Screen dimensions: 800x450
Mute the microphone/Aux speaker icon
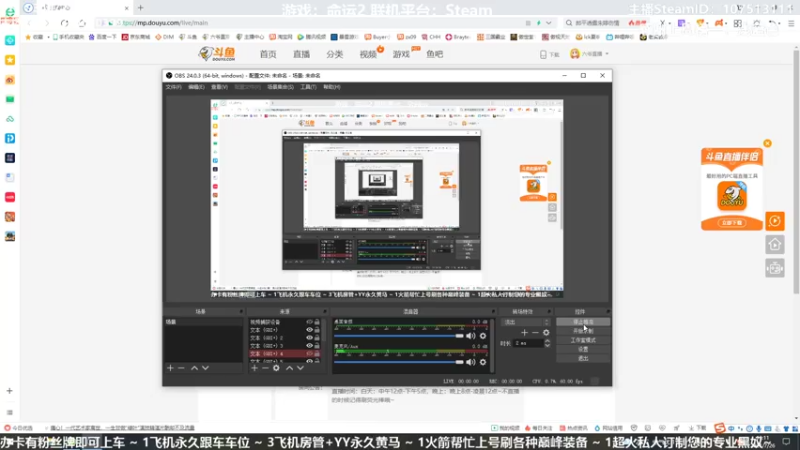470,362
